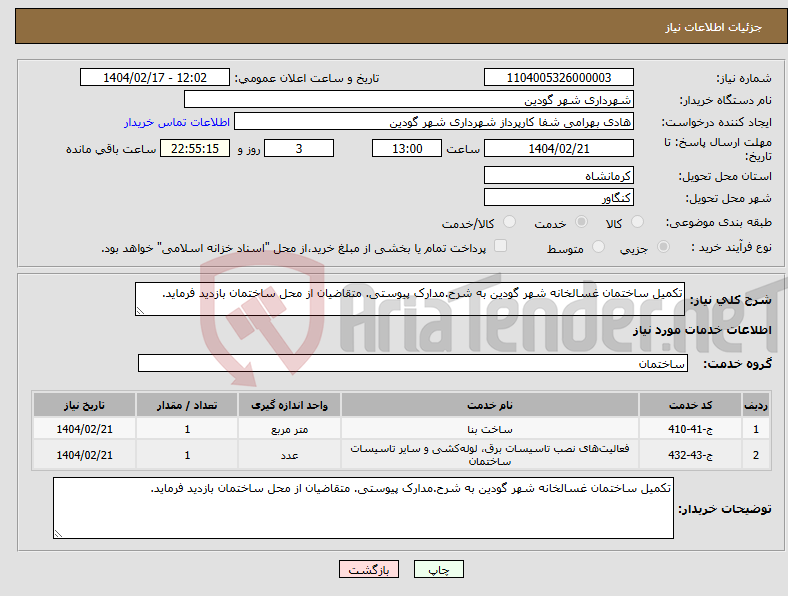The image size is (788, 596).
Task: Click the متر مربع unit cell
Action: click(x=289, y=429)
